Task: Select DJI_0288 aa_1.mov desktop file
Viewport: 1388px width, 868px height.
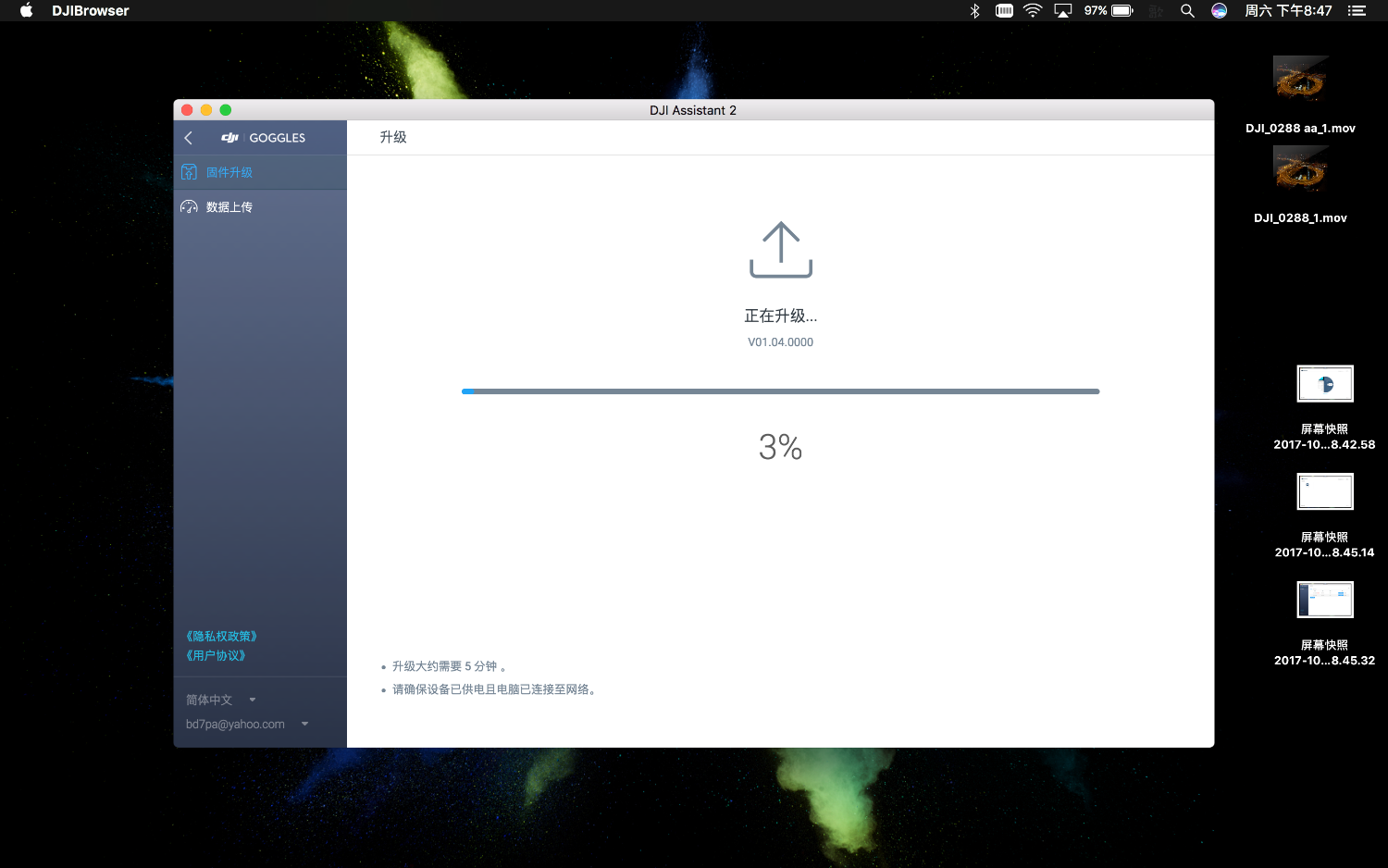Action: pyautogui.click(x=1300, y=94)
